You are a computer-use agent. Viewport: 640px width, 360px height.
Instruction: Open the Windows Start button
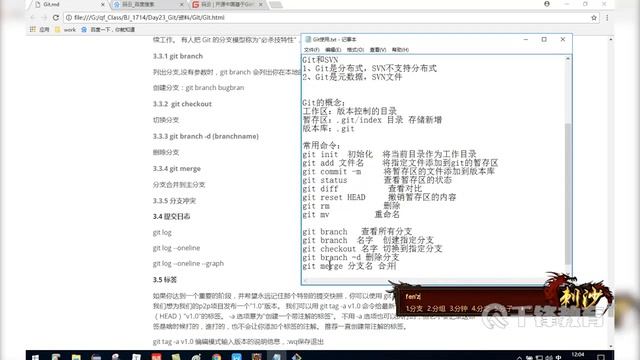point(36,357)
